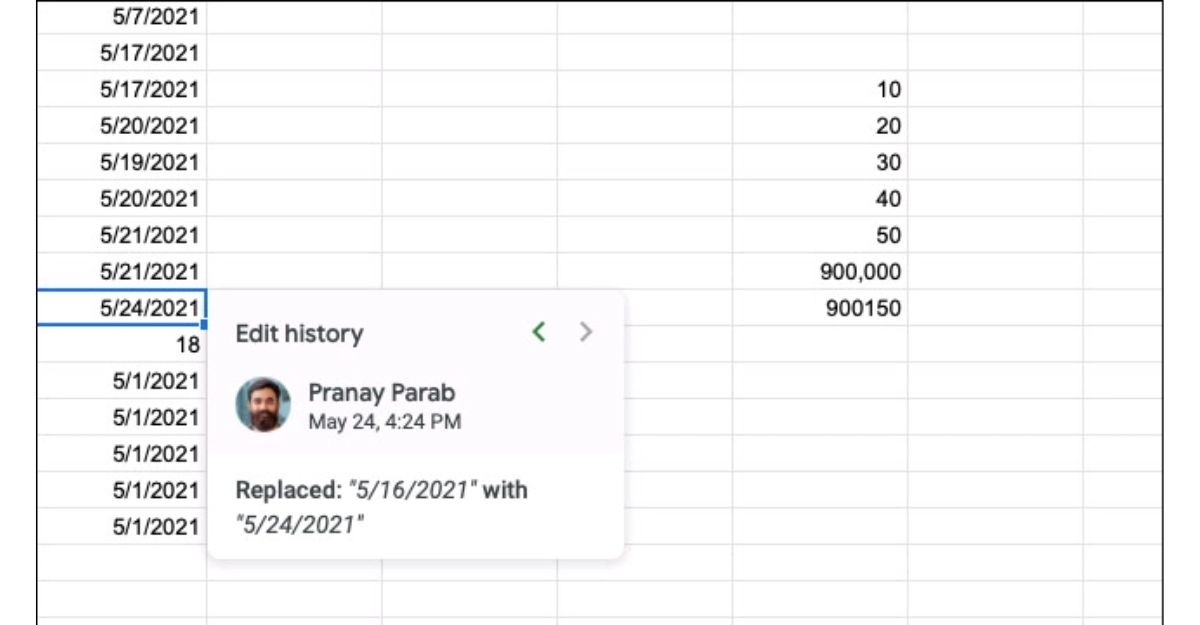Click the Pranay Parab name label
Image resolution: width=1200 pixels, height=625 pixels.
click(381, 393)
